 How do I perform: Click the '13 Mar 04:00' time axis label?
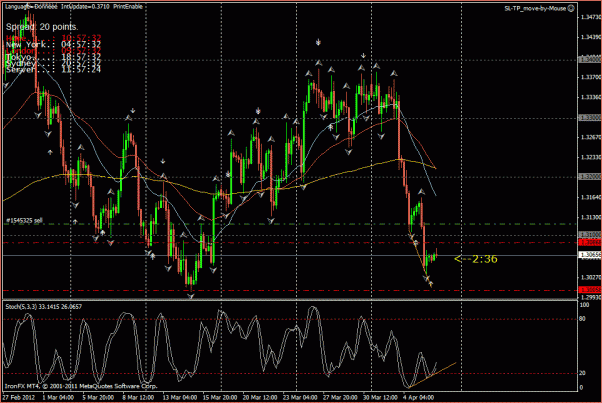180,397
